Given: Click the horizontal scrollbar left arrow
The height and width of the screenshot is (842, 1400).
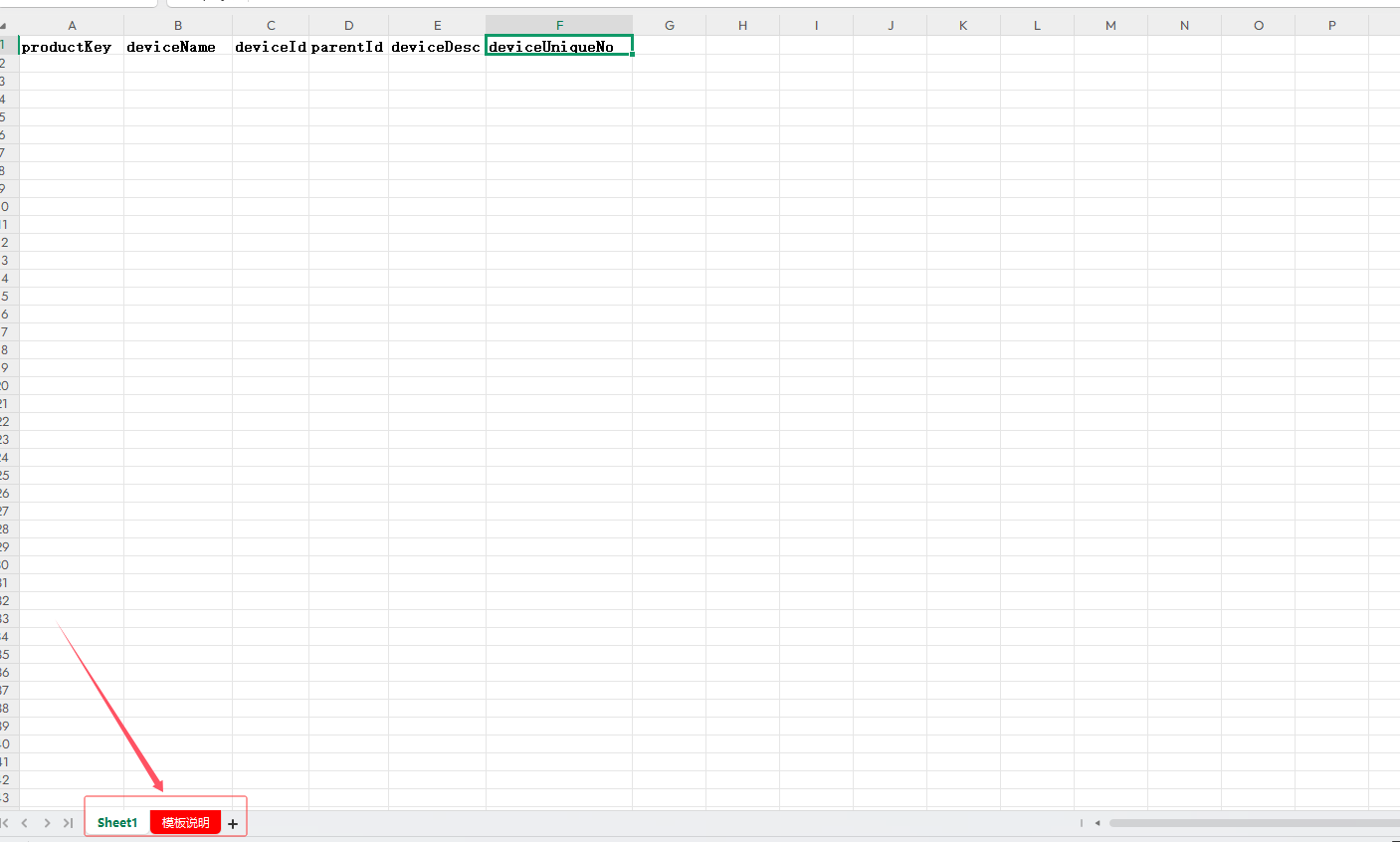Looking at the screenshot, I should 1098,823.
